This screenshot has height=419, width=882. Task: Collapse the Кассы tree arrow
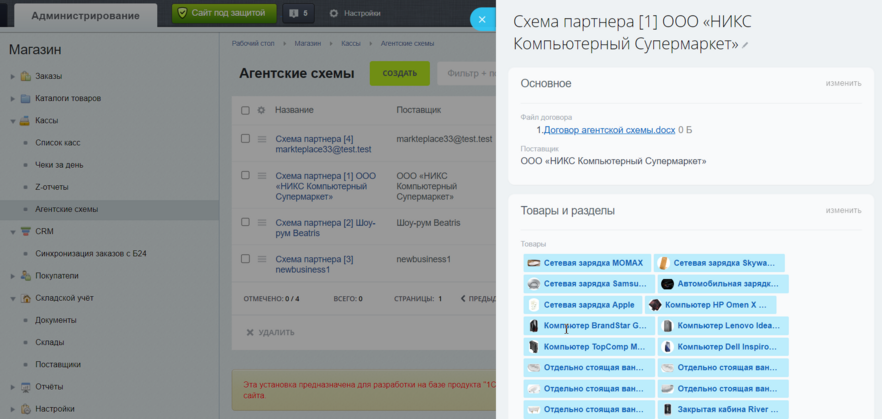coord(12,121)
